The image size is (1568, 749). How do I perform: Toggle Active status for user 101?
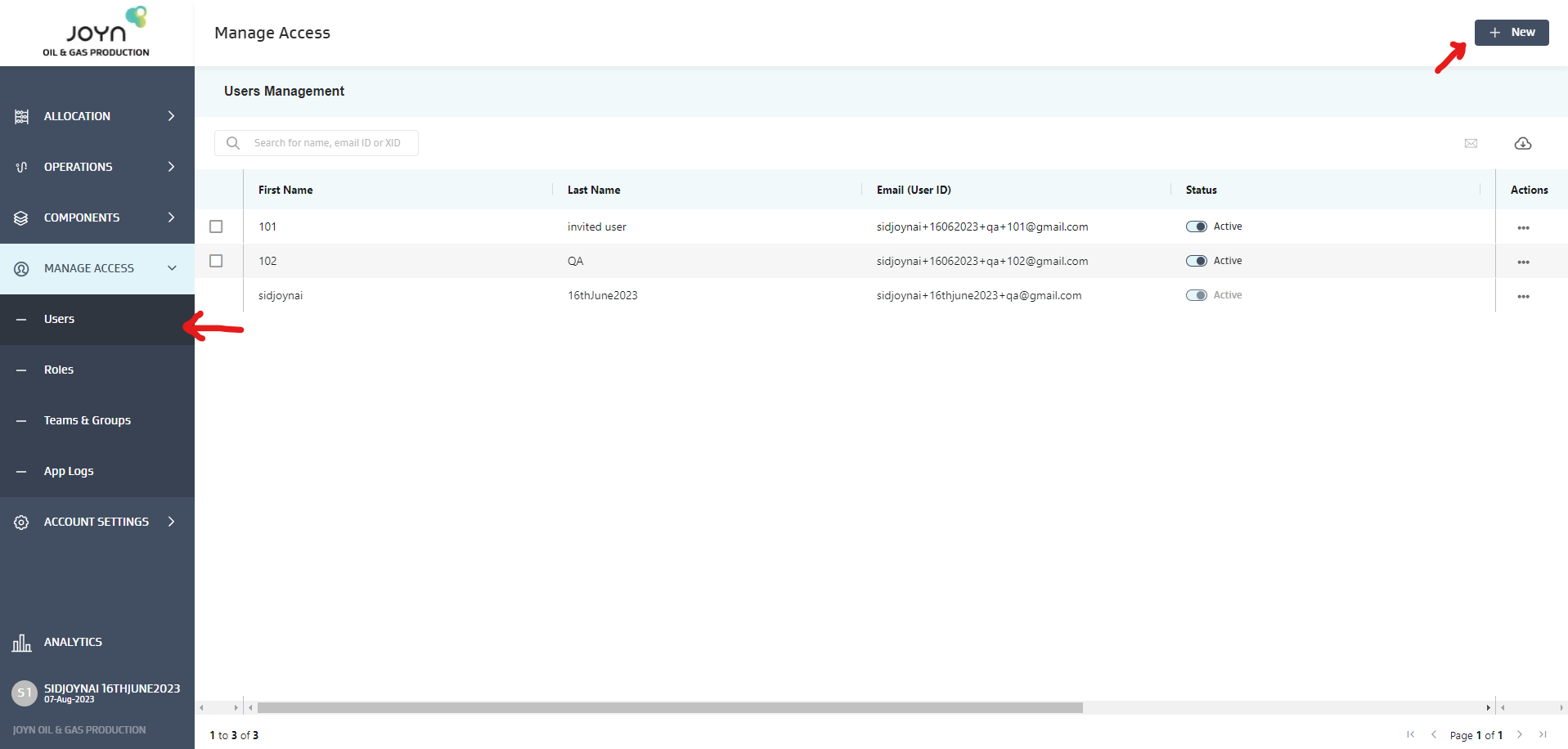1196,226
